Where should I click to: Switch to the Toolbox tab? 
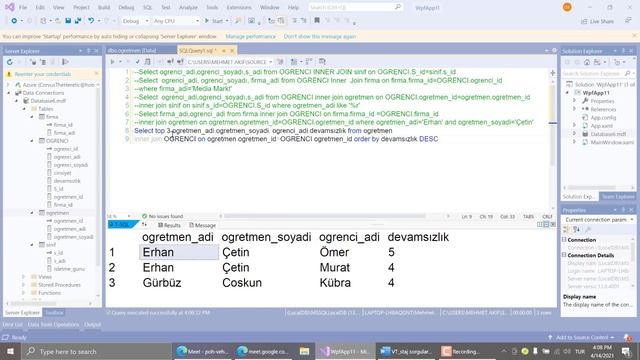[54, 313]
